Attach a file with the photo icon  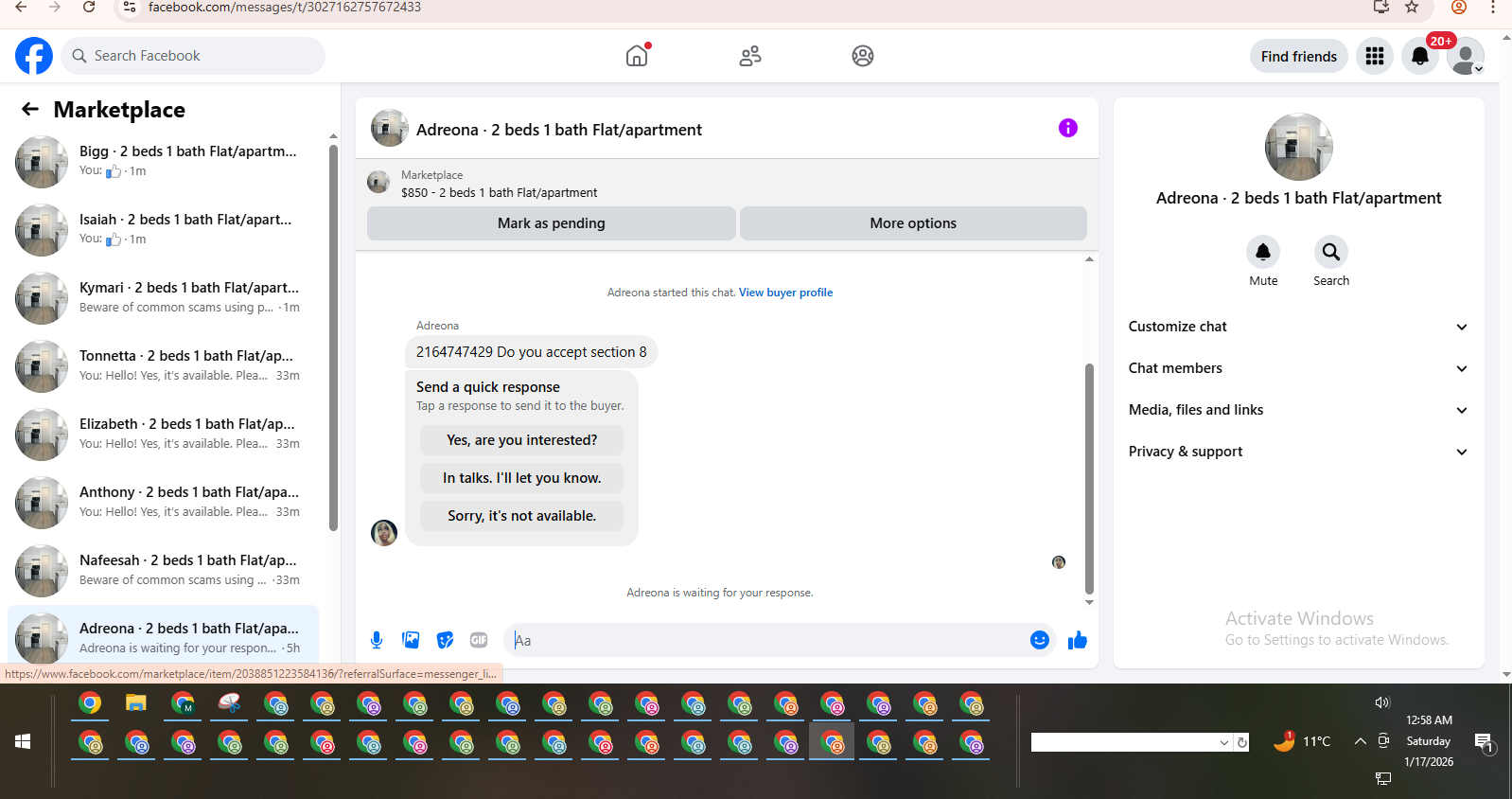point(411,640)
